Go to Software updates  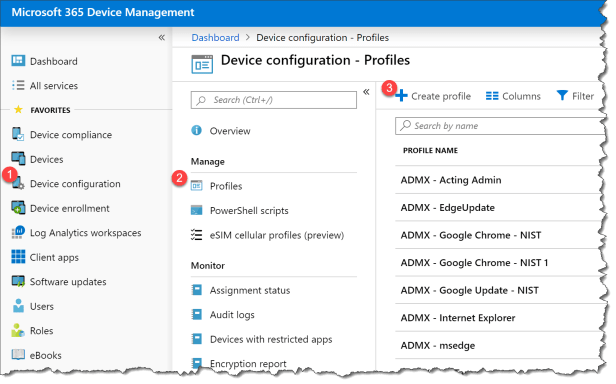[x=68, y=282]
